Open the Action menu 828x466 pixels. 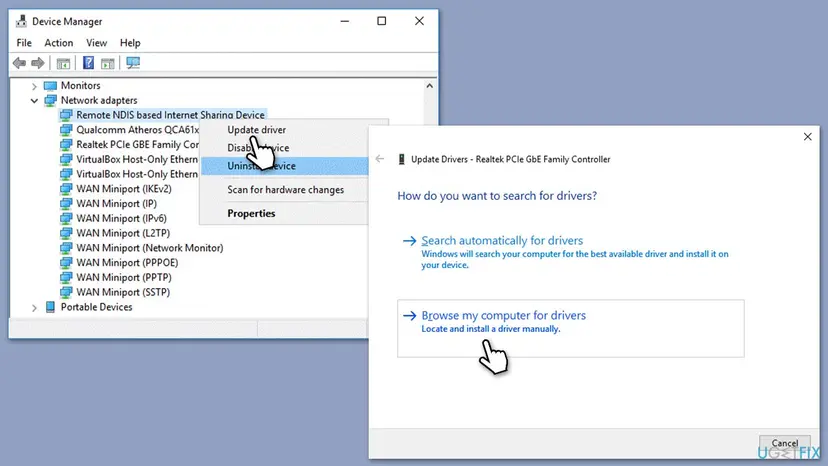click(x=59, y=43)
